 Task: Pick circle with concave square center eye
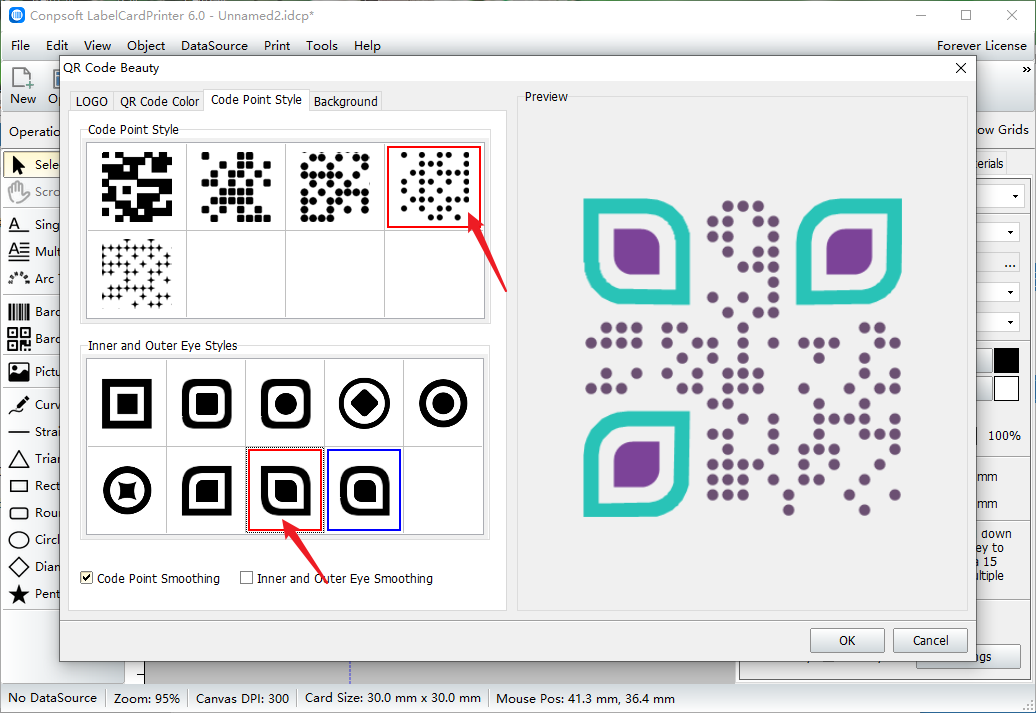click(x=127, y=490)
